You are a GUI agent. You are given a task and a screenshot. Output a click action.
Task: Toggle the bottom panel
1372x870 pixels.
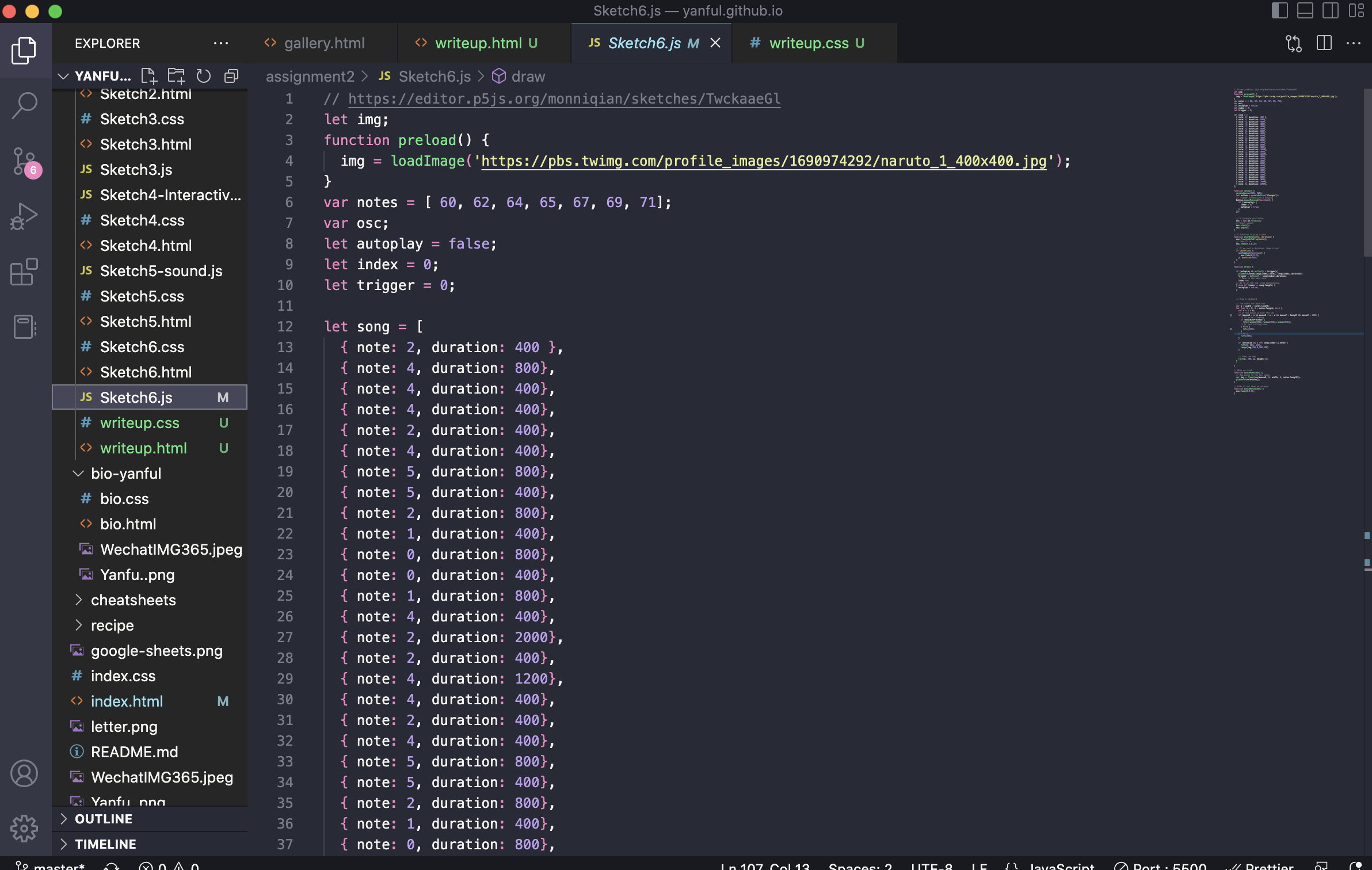click(1305, 10)
